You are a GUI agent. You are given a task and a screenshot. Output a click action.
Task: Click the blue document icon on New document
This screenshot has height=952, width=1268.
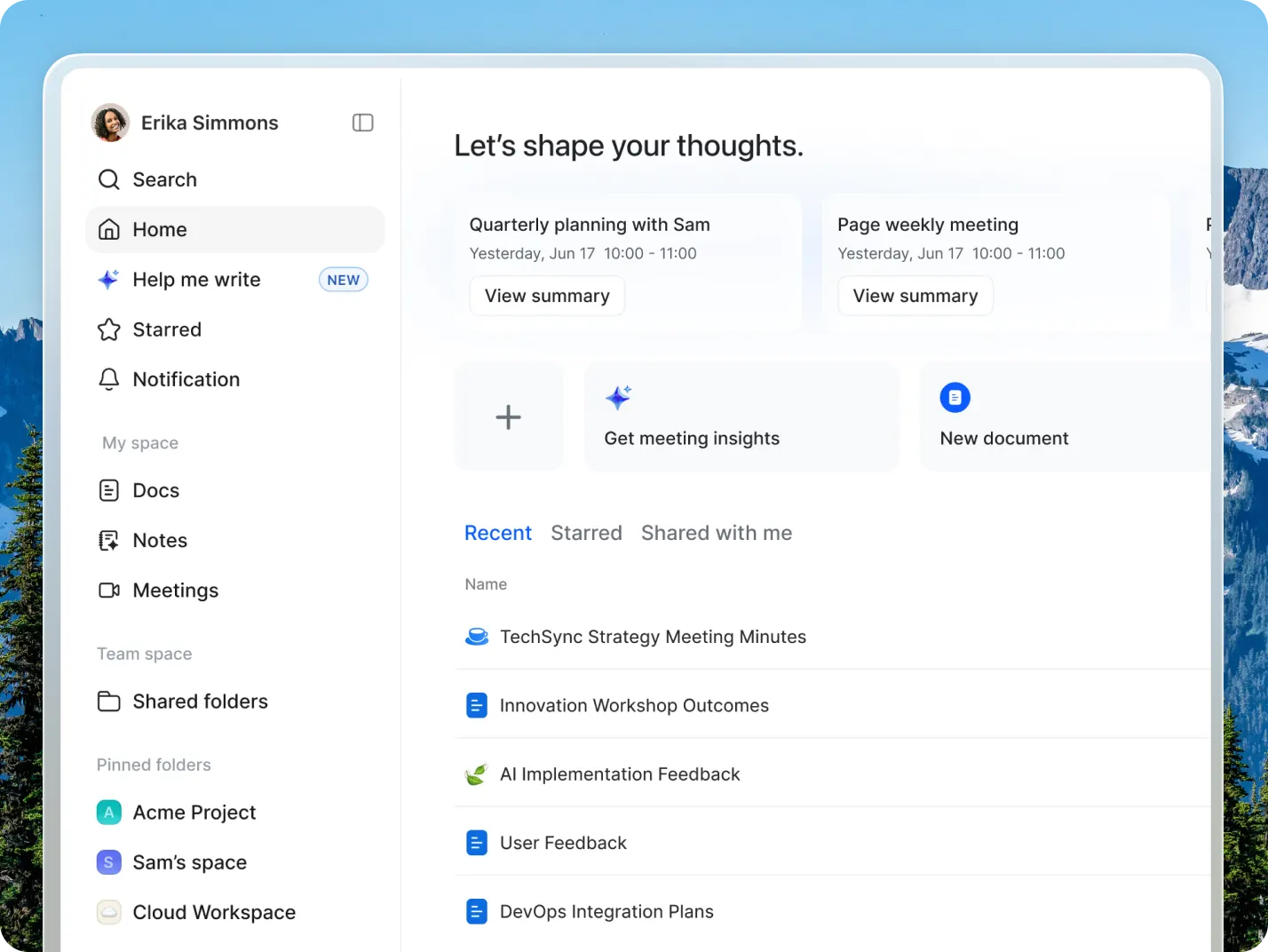click(x=955, y=398)
